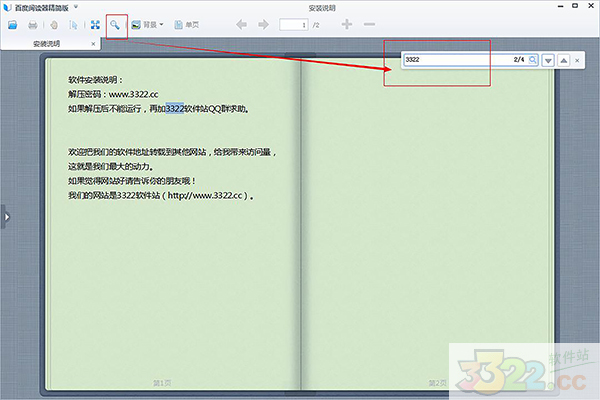Image resolution: width=600 pixels, height=400 pixels.
Task: Click text line 解压密码：www.3322.cc
Action: (x=113, y=94)
